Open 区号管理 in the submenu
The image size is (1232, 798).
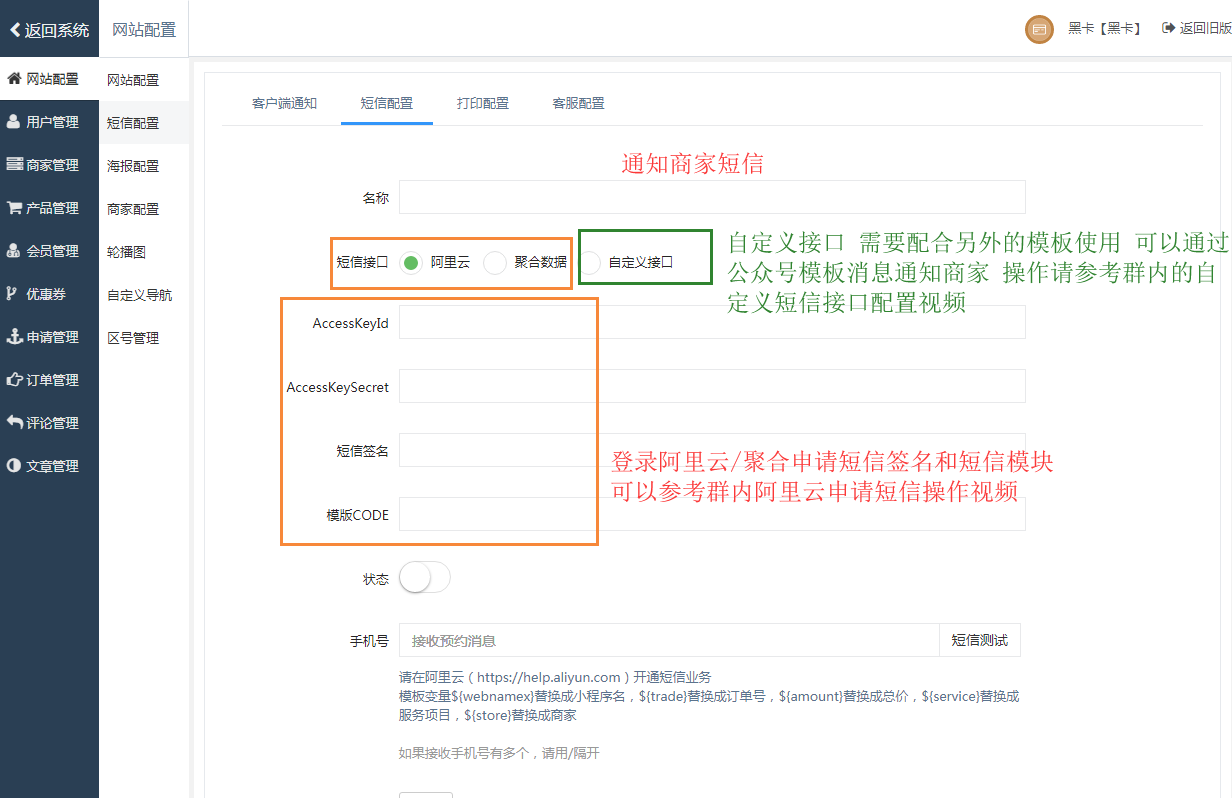click(133, 338)
